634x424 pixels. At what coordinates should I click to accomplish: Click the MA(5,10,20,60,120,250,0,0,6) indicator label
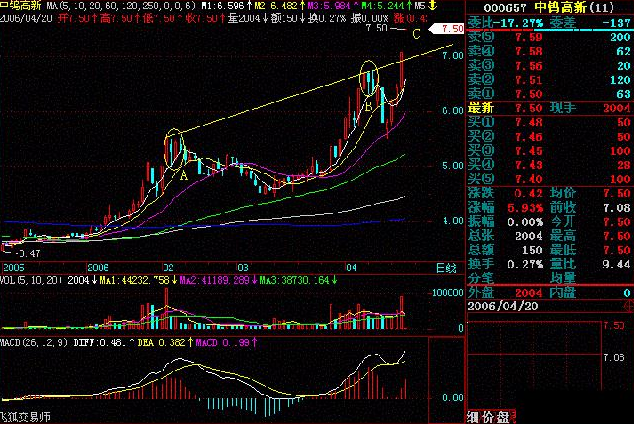[x=121, y=6]
